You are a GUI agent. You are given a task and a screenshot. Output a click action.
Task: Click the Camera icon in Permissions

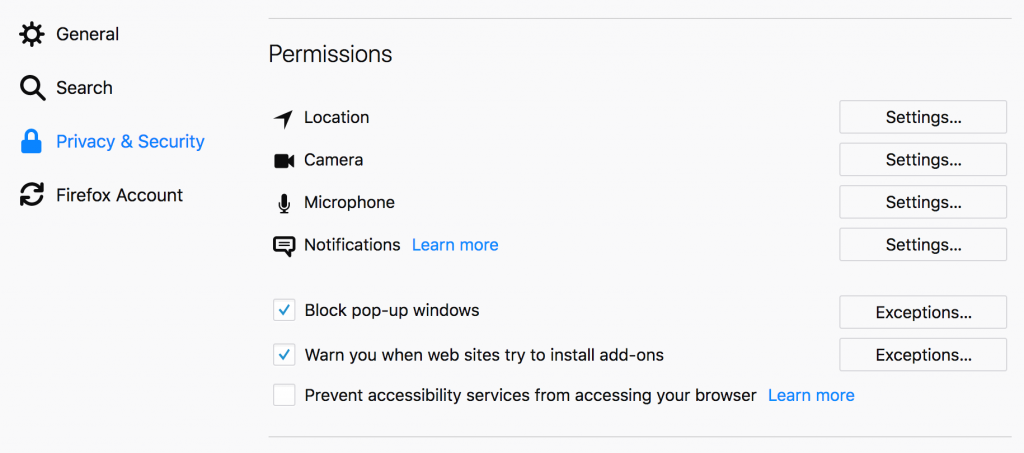pos(284,160)
